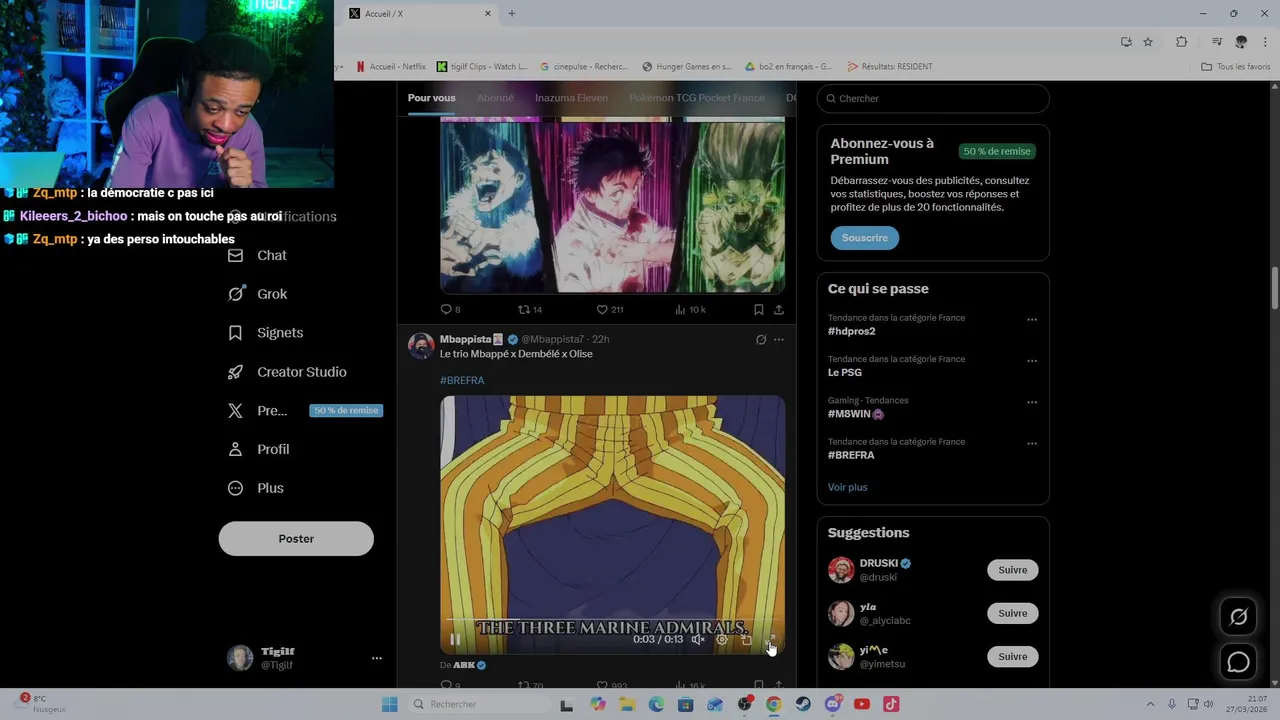Open YouTube from the taskbar
The height and width of the screenshot is (720, 1280).
(x=862, y=704)
